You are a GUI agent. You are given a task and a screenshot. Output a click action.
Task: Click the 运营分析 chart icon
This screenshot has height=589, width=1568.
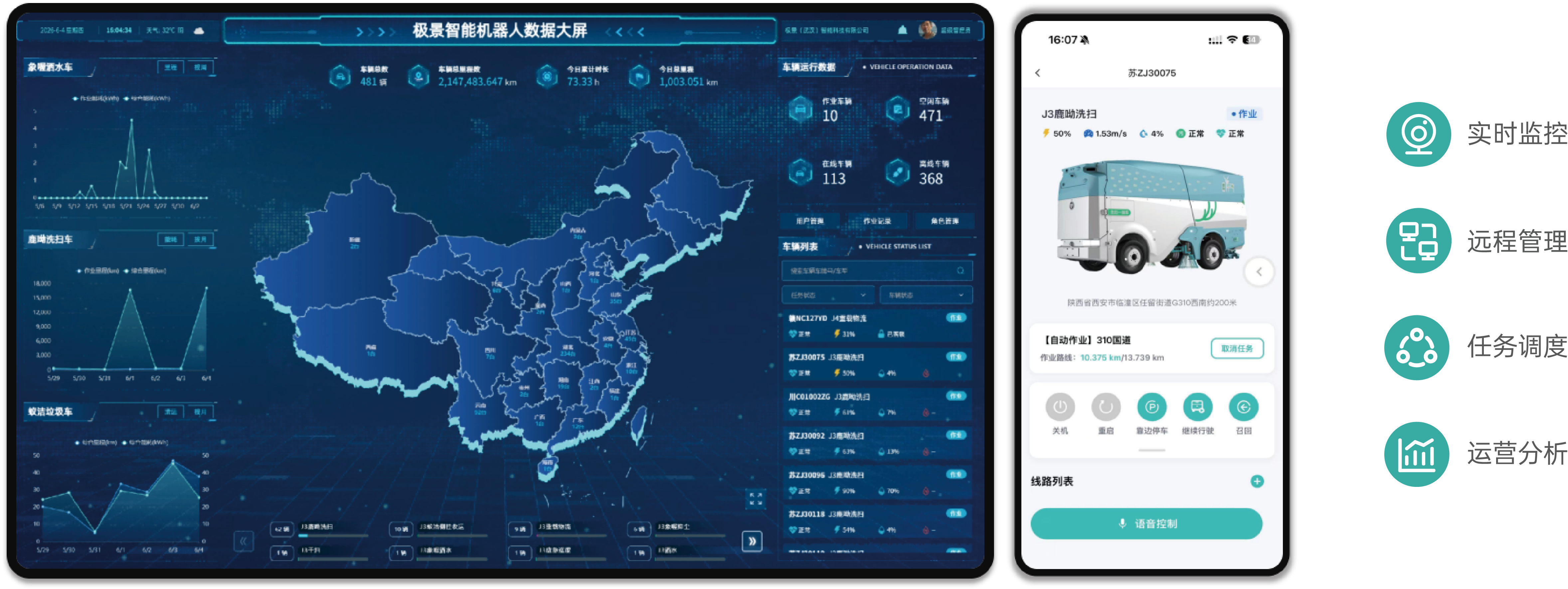coord(1417,454)
